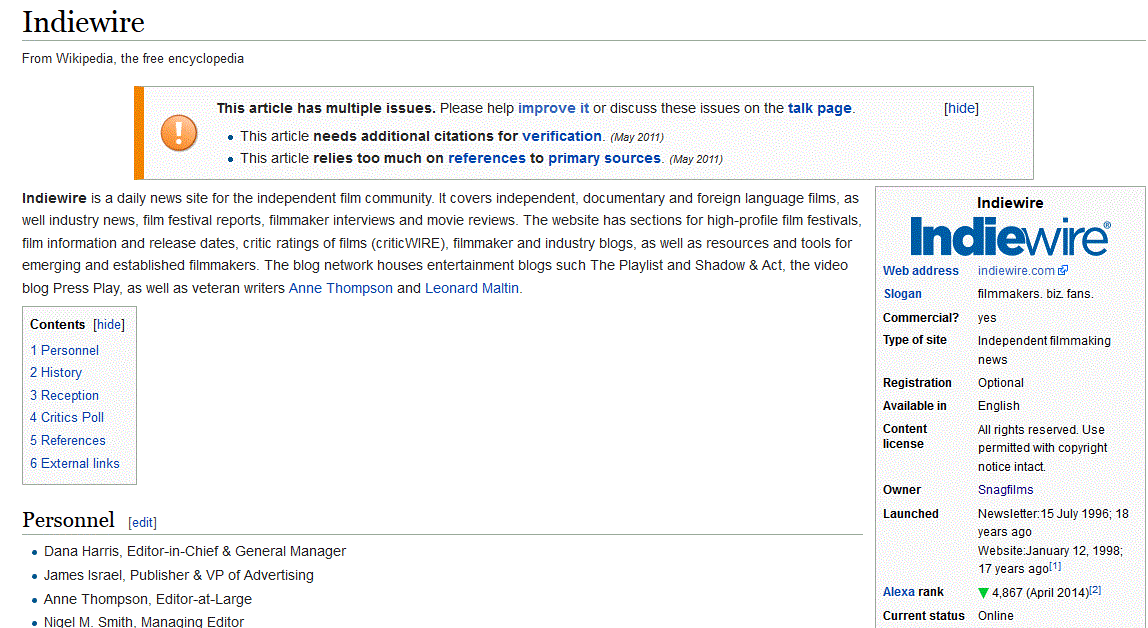Open footnote [1] after '17 years ago'
1148x628 pixels.
point(1055,566)
